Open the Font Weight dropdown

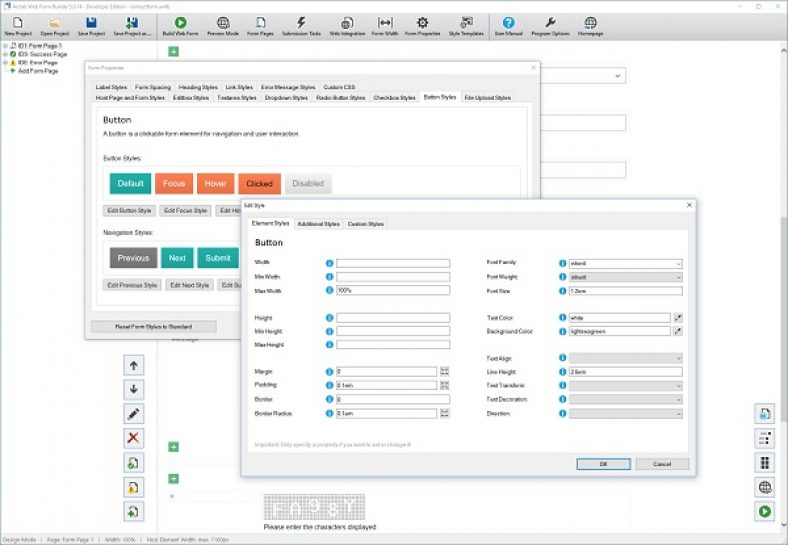pos(626,277)
